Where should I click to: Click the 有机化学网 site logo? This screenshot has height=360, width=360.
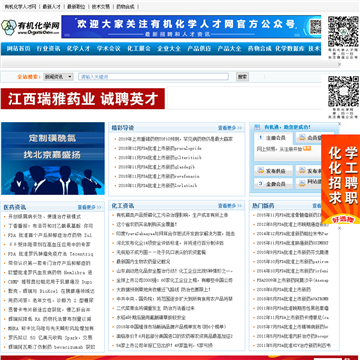(30, 27)
